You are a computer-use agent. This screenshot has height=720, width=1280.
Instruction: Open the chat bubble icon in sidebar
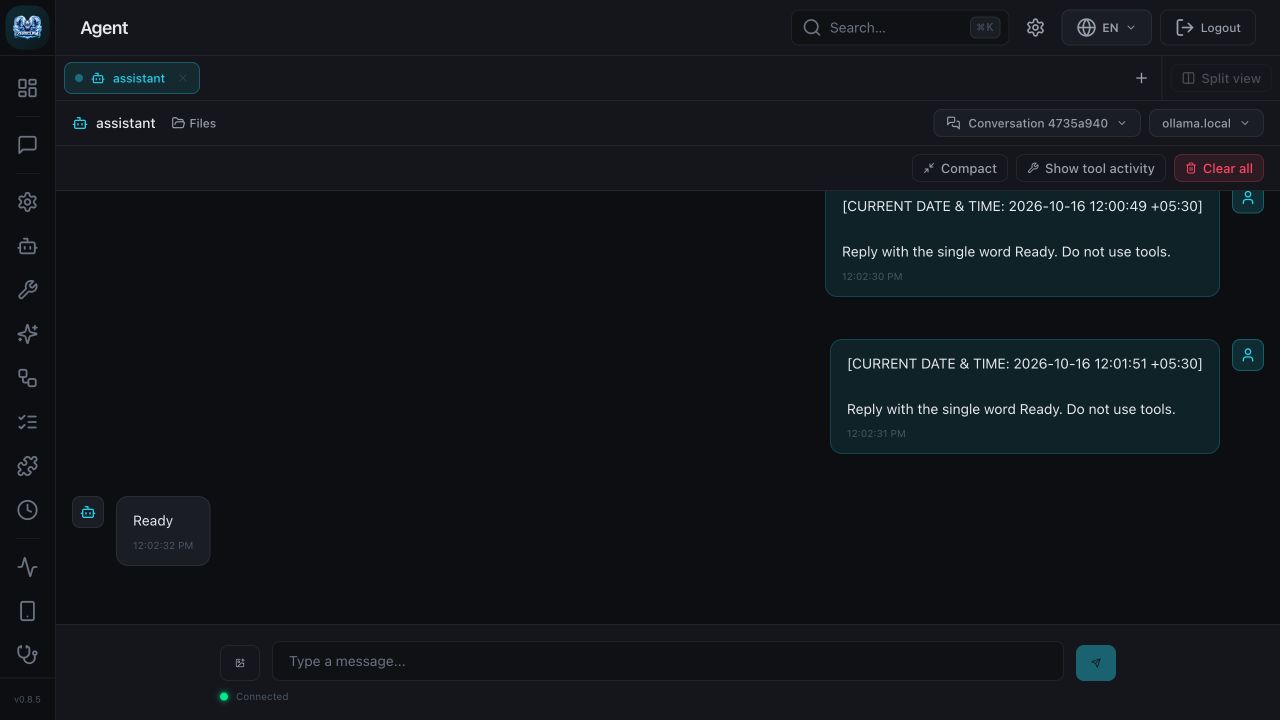tap(27, 145)
